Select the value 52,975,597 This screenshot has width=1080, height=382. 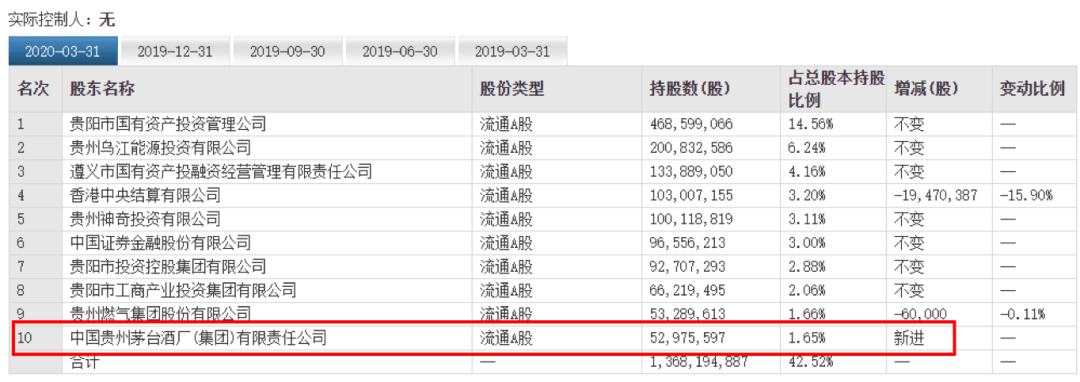[x=687, y=338]
